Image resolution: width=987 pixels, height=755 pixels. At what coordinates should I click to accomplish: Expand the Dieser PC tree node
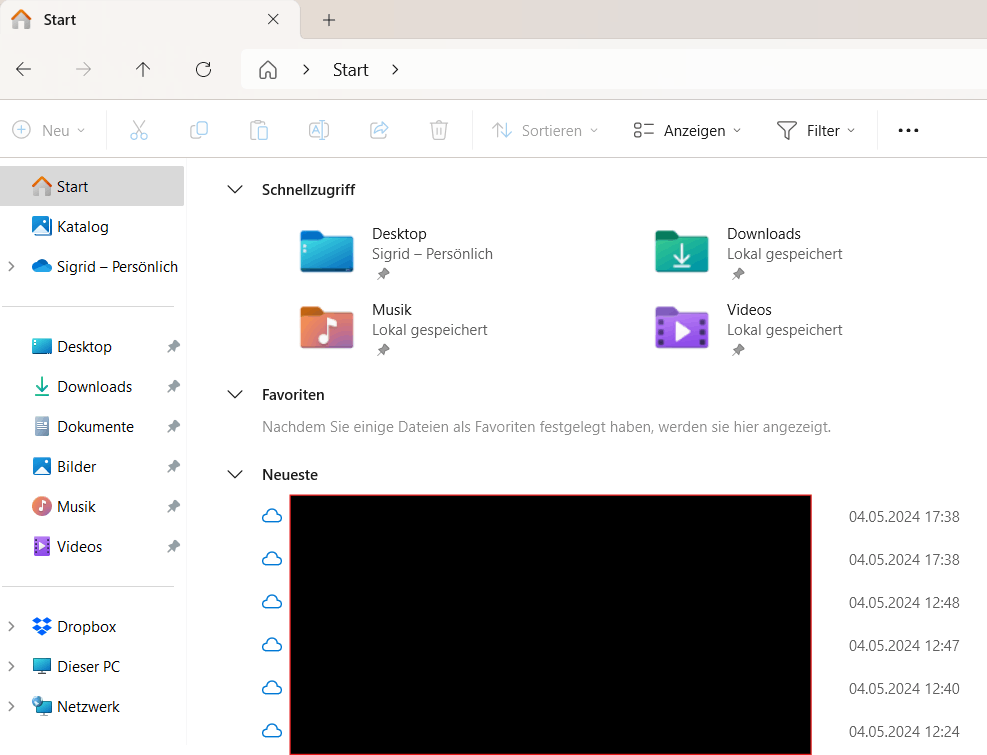(11, 666)
